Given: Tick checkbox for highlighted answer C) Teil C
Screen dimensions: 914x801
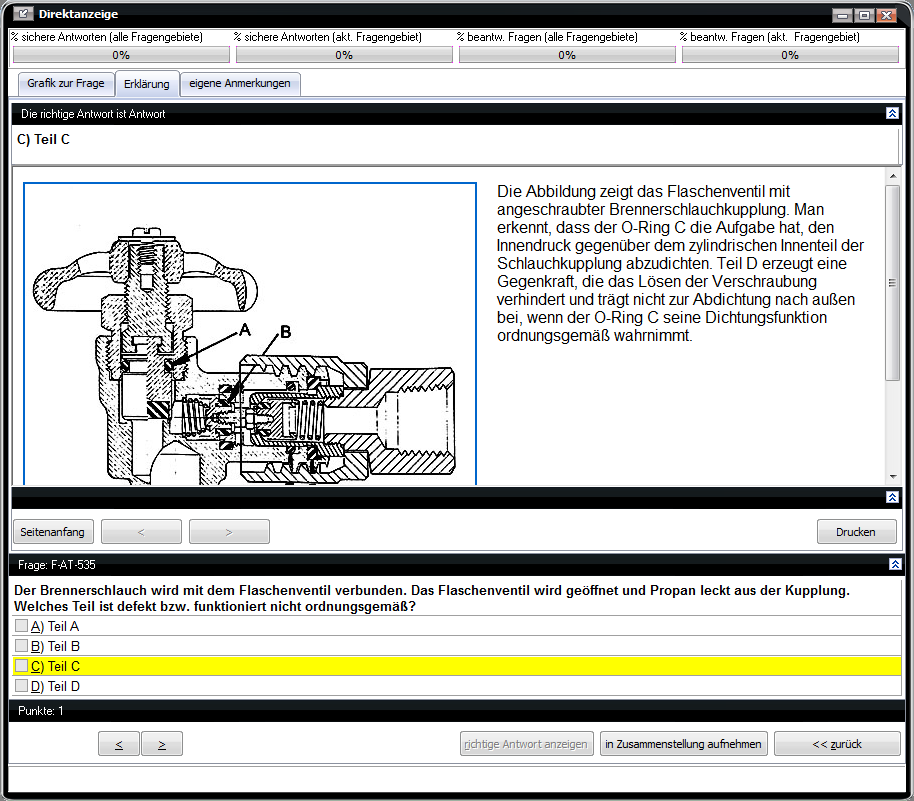Looking at the screenshot, I should point(21,666).
